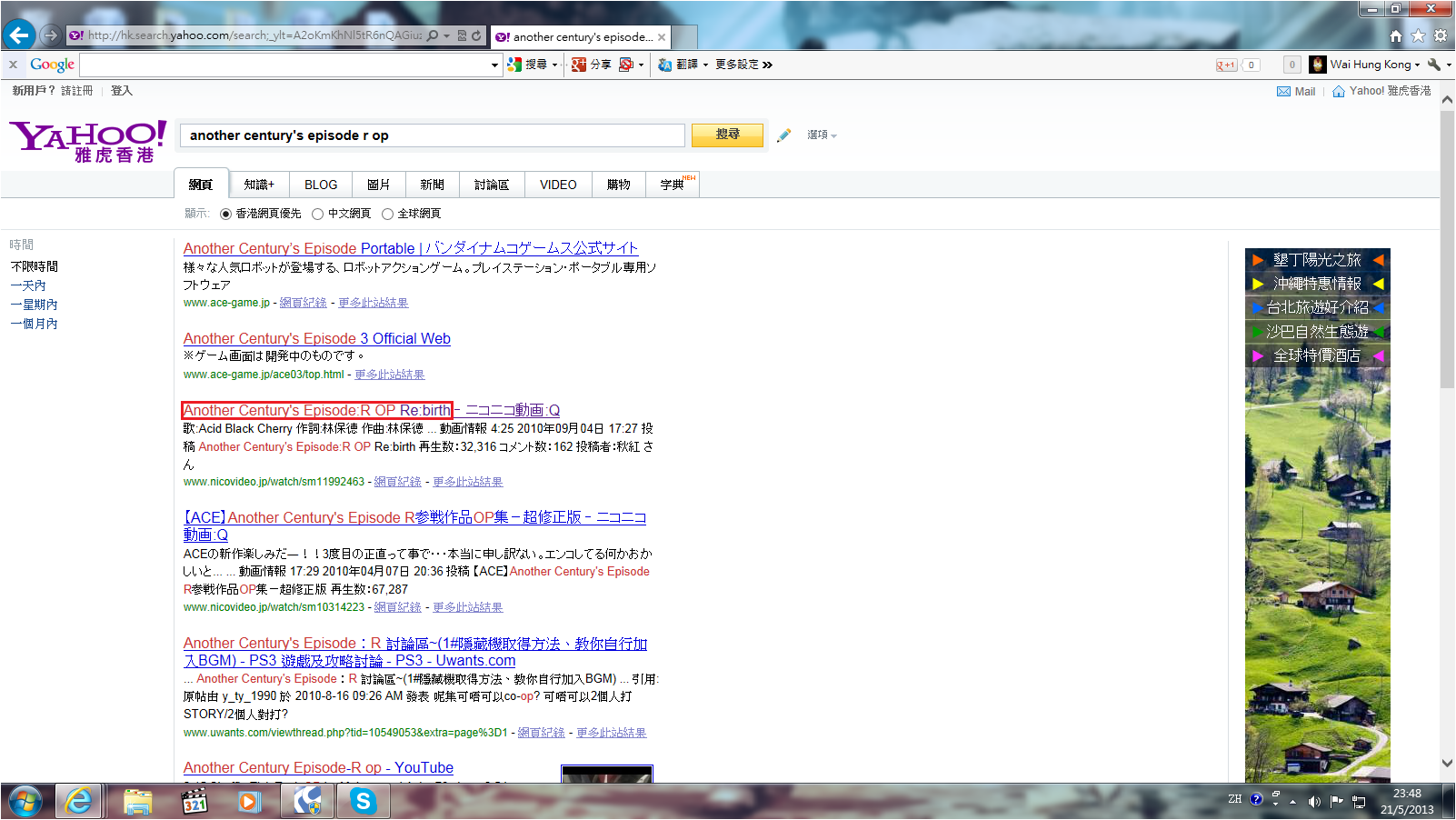The image size is (1456, 820).
Task: Open the 選項 options dropdown
Action: pos(822,135)
